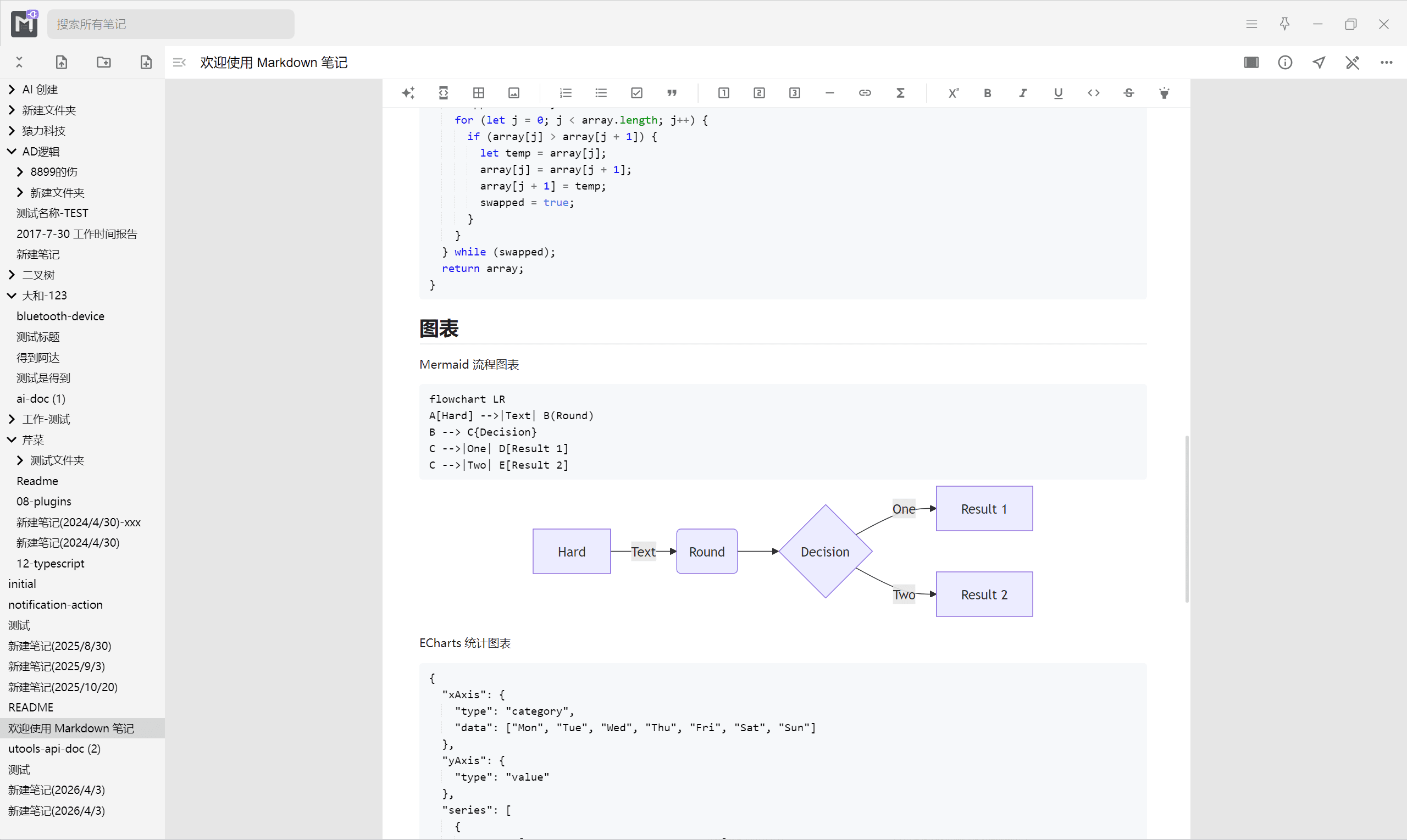Screen dimensions: 1407x840
Task: Insert a blockquote
Action: [x=672, y=93]
